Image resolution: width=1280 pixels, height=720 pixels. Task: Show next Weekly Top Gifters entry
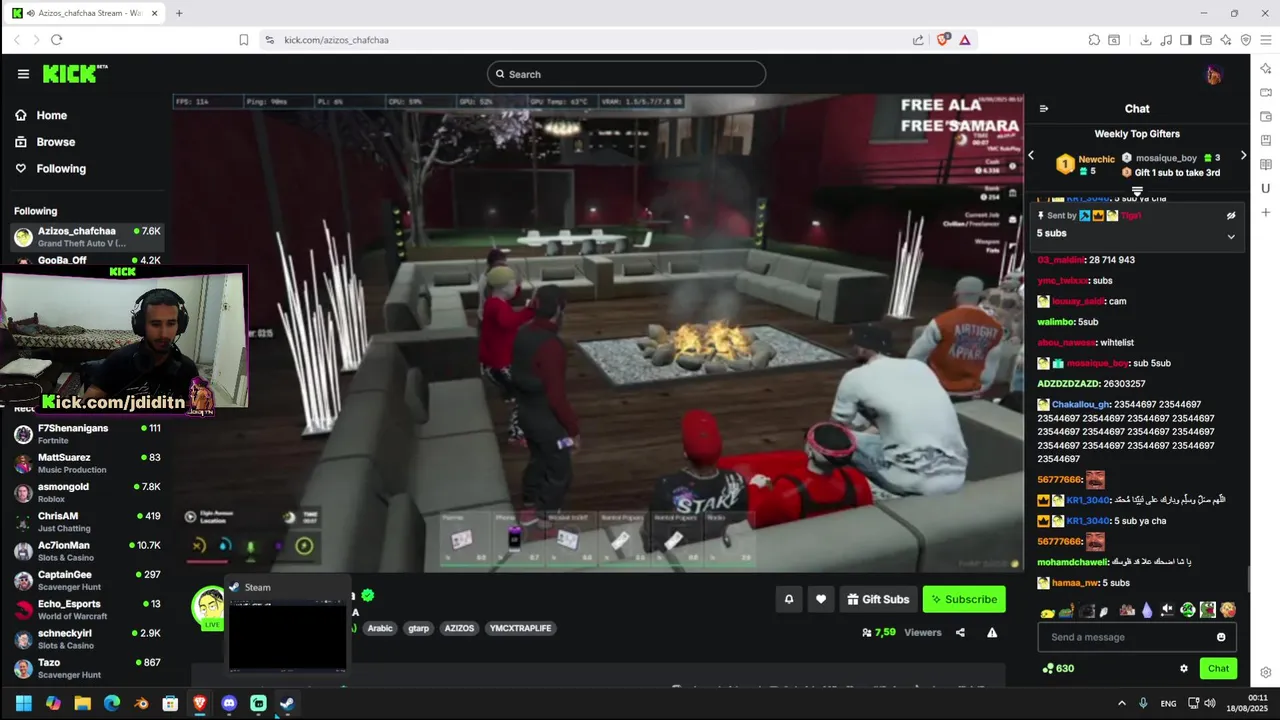1243,155
